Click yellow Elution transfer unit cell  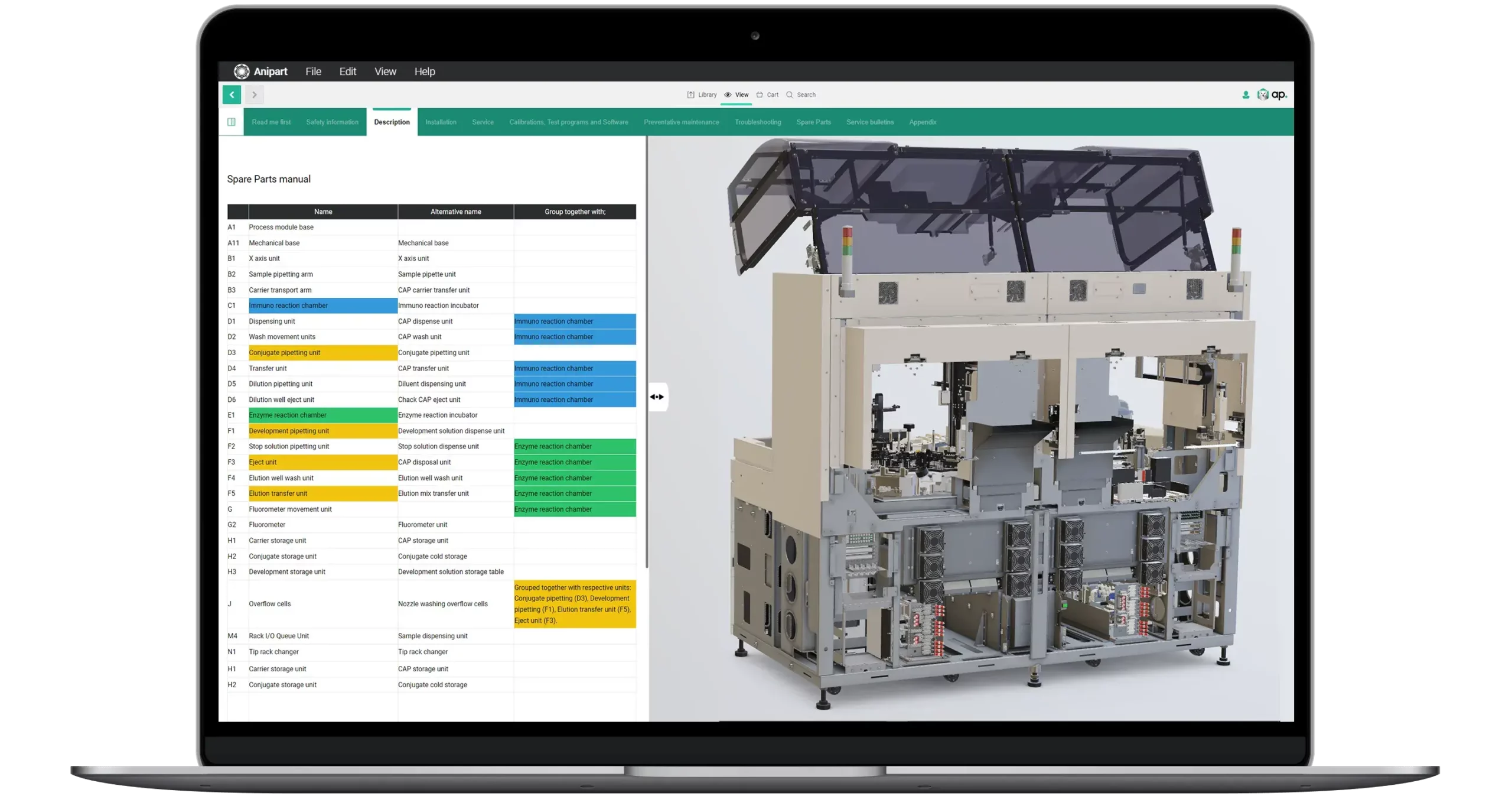click(x=322, y=494)
